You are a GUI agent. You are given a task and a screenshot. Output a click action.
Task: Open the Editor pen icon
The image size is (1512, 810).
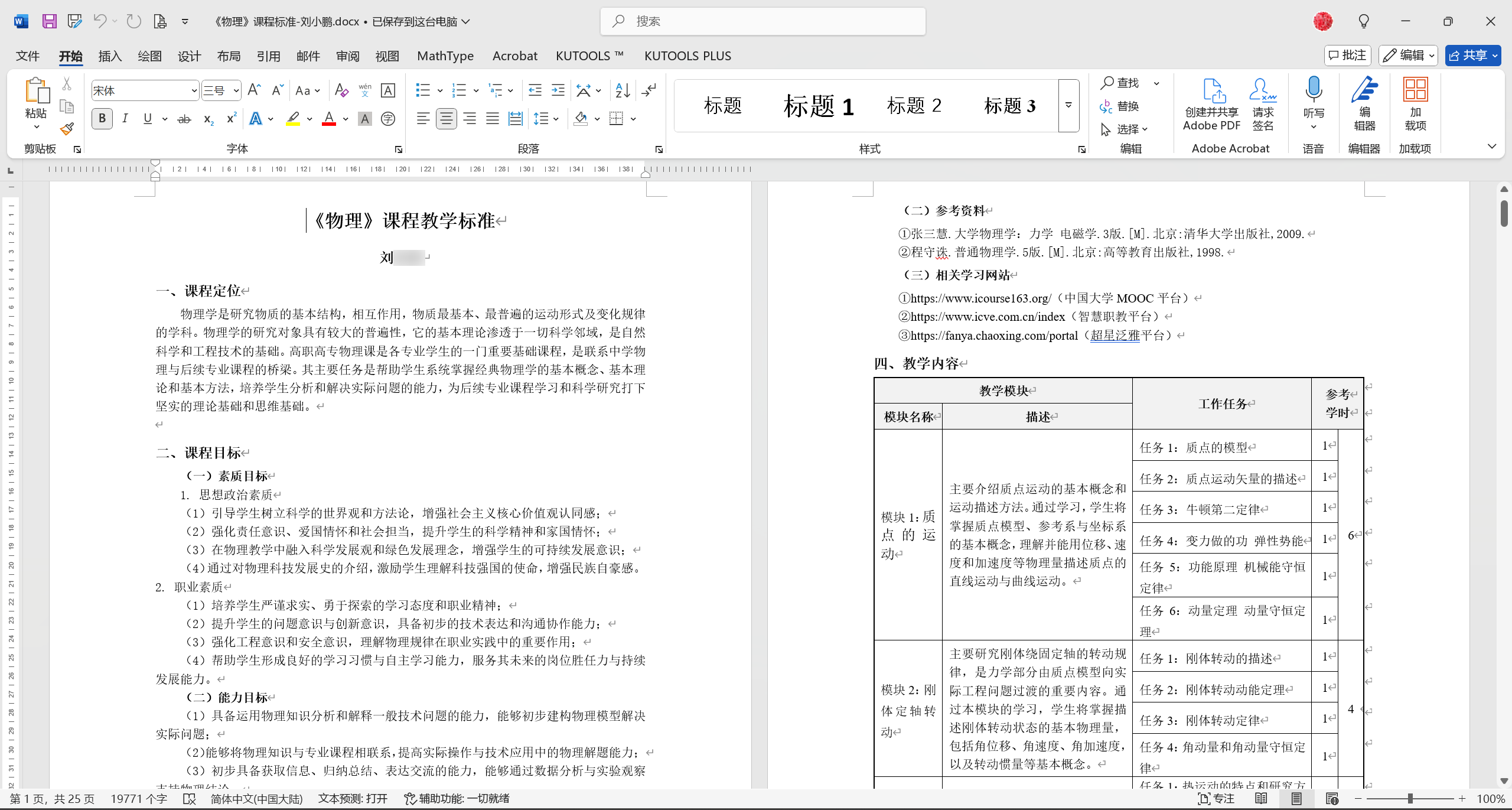coord(1364,90)
